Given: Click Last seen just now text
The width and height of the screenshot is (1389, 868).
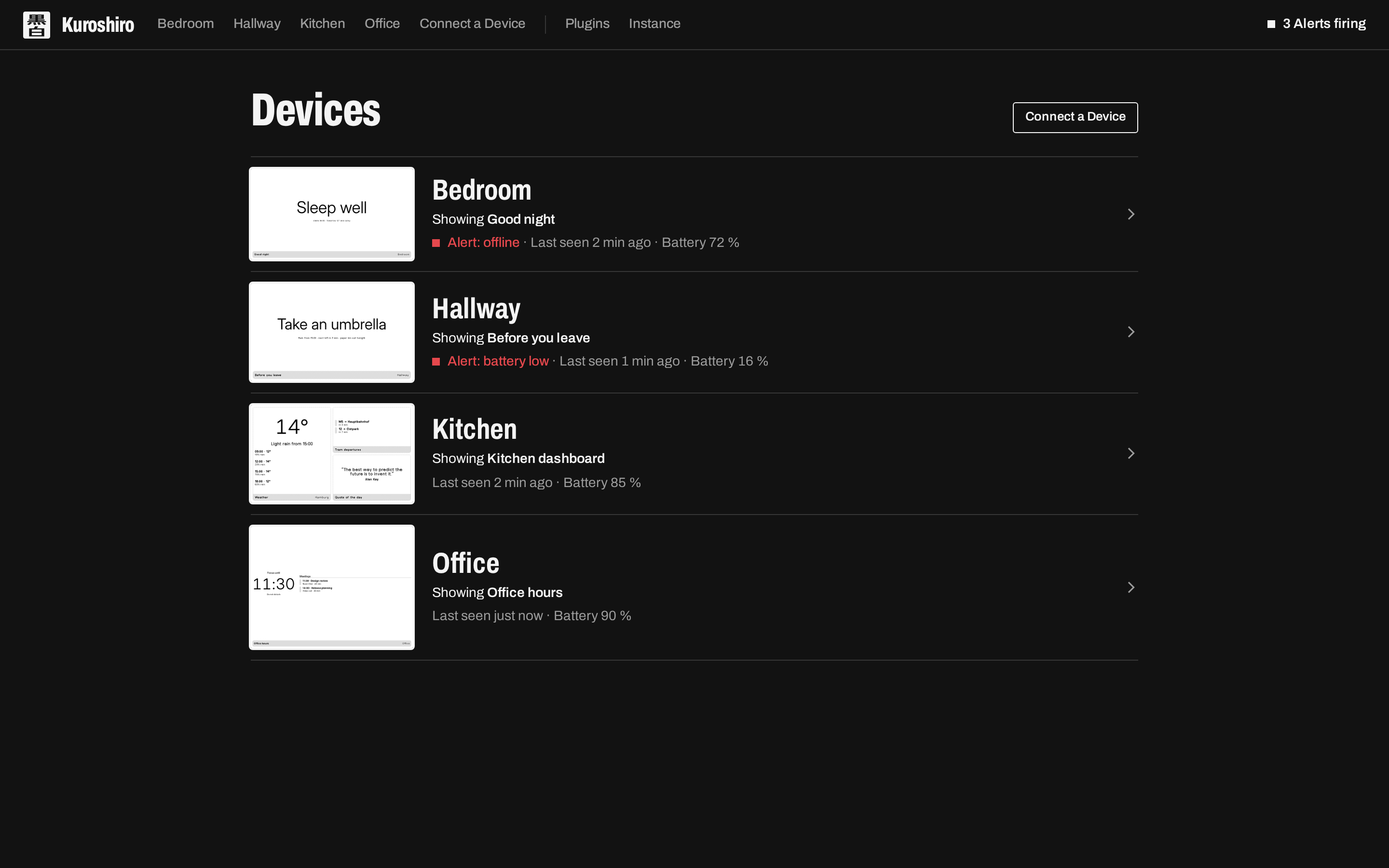Looking at the screenshot, I should pyautogui.click(x=487, y=616).
